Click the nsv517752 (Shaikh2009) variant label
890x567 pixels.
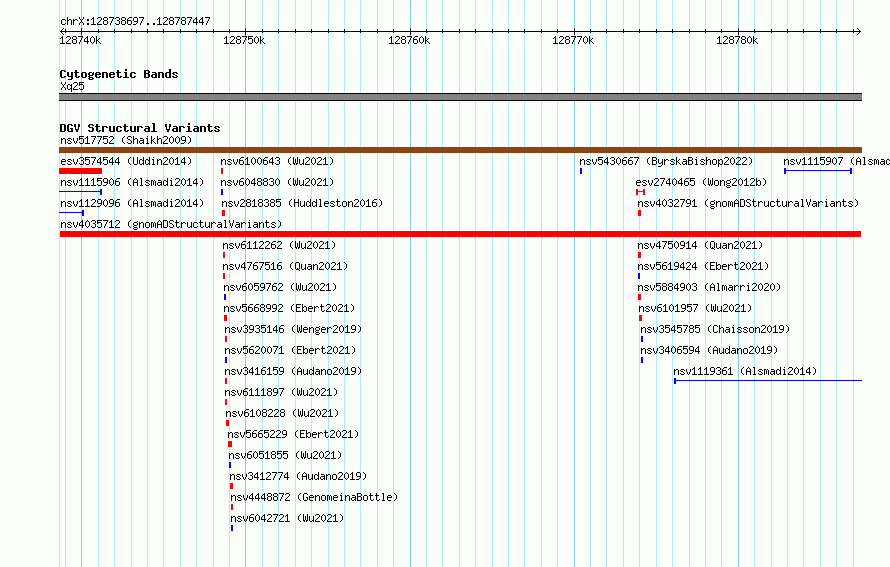[x=126, y=140]
